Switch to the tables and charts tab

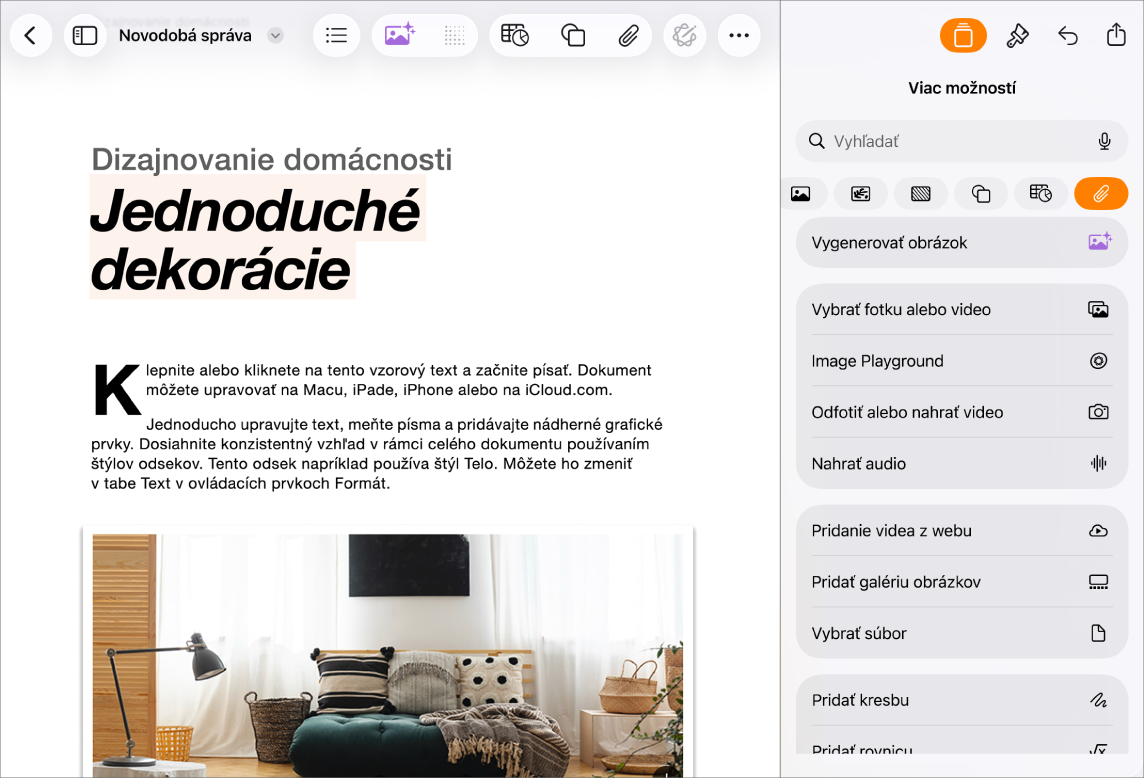point(1040,194)
